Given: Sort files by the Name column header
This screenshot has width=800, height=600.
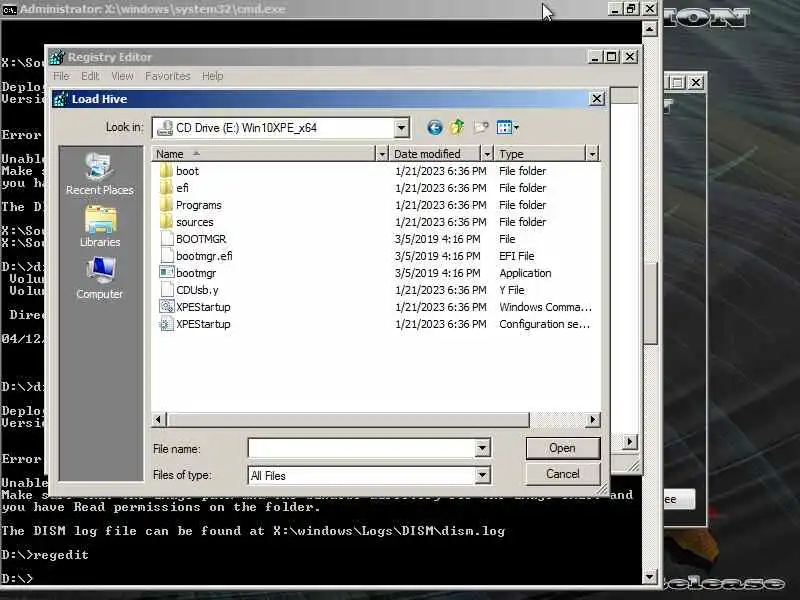Looking at the screenshot, I should tap(264, 154).
